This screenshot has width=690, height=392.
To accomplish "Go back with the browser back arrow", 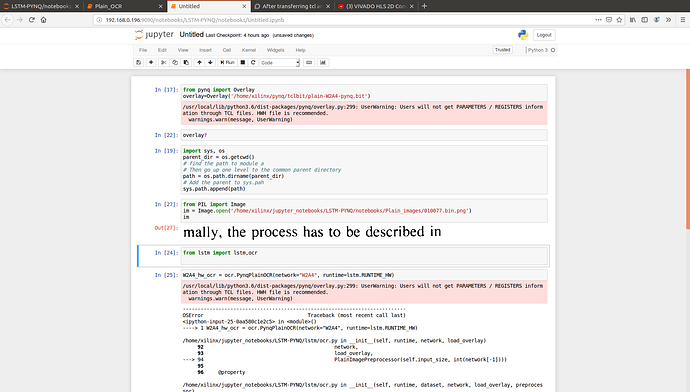I will [x=7, y=20].
